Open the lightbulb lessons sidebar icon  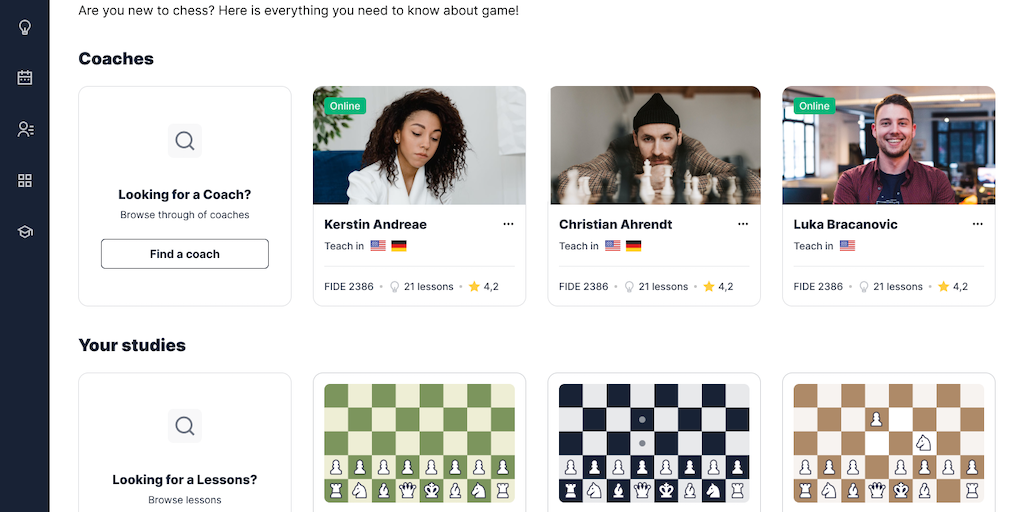pyautogui.click(x=25, y=27)
